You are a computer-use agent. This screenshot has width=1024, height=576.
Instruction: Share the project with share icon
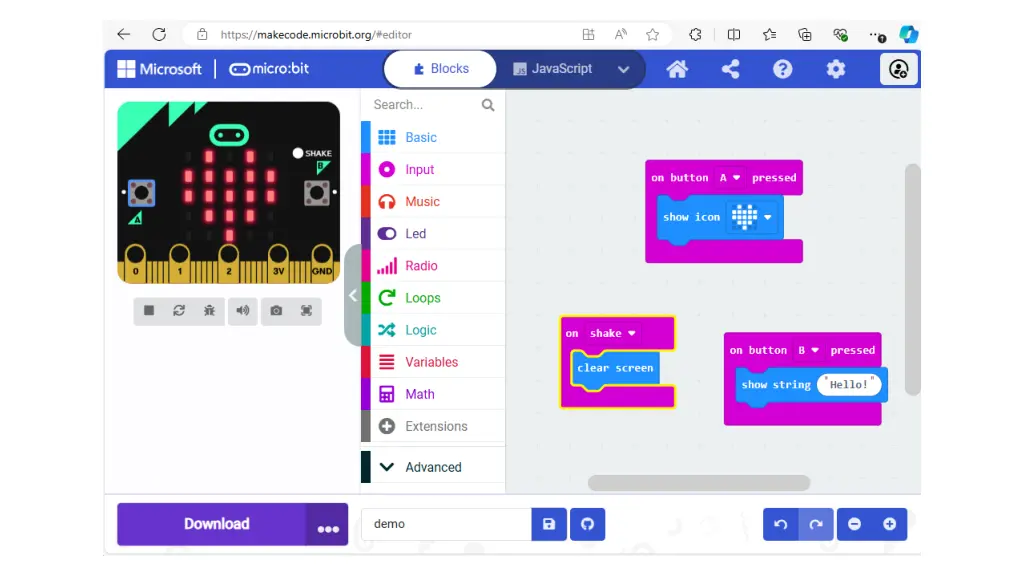click(x=730, y=69)
